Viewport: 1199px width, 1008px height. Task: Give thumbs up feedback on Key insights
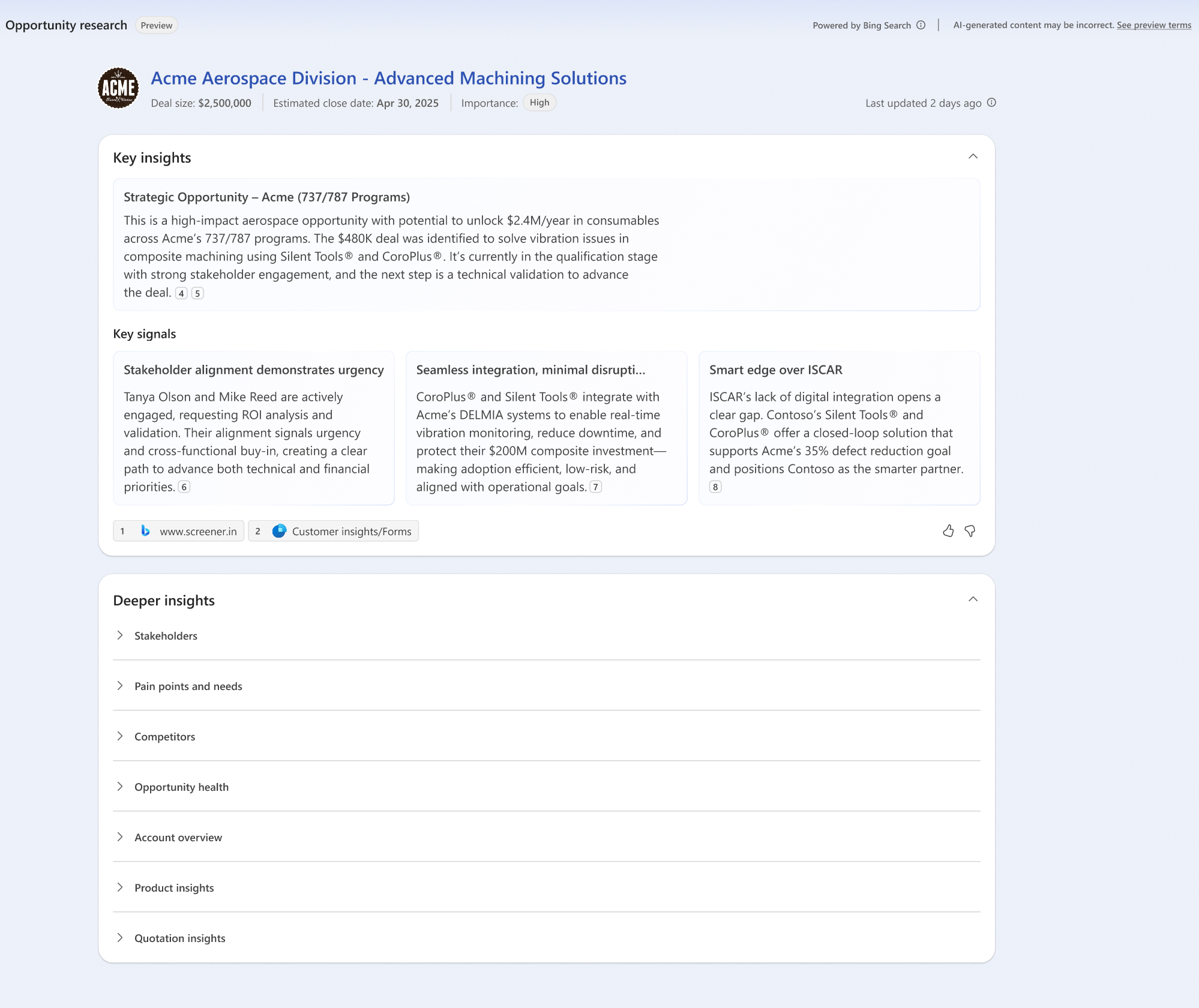[949, 531]
